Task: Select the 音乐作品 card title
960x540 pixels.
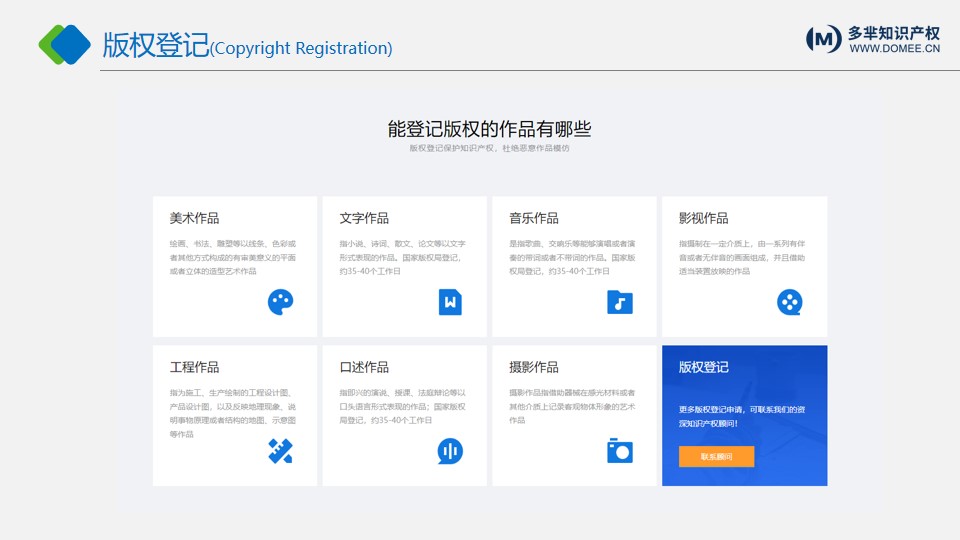Action: 534,218
